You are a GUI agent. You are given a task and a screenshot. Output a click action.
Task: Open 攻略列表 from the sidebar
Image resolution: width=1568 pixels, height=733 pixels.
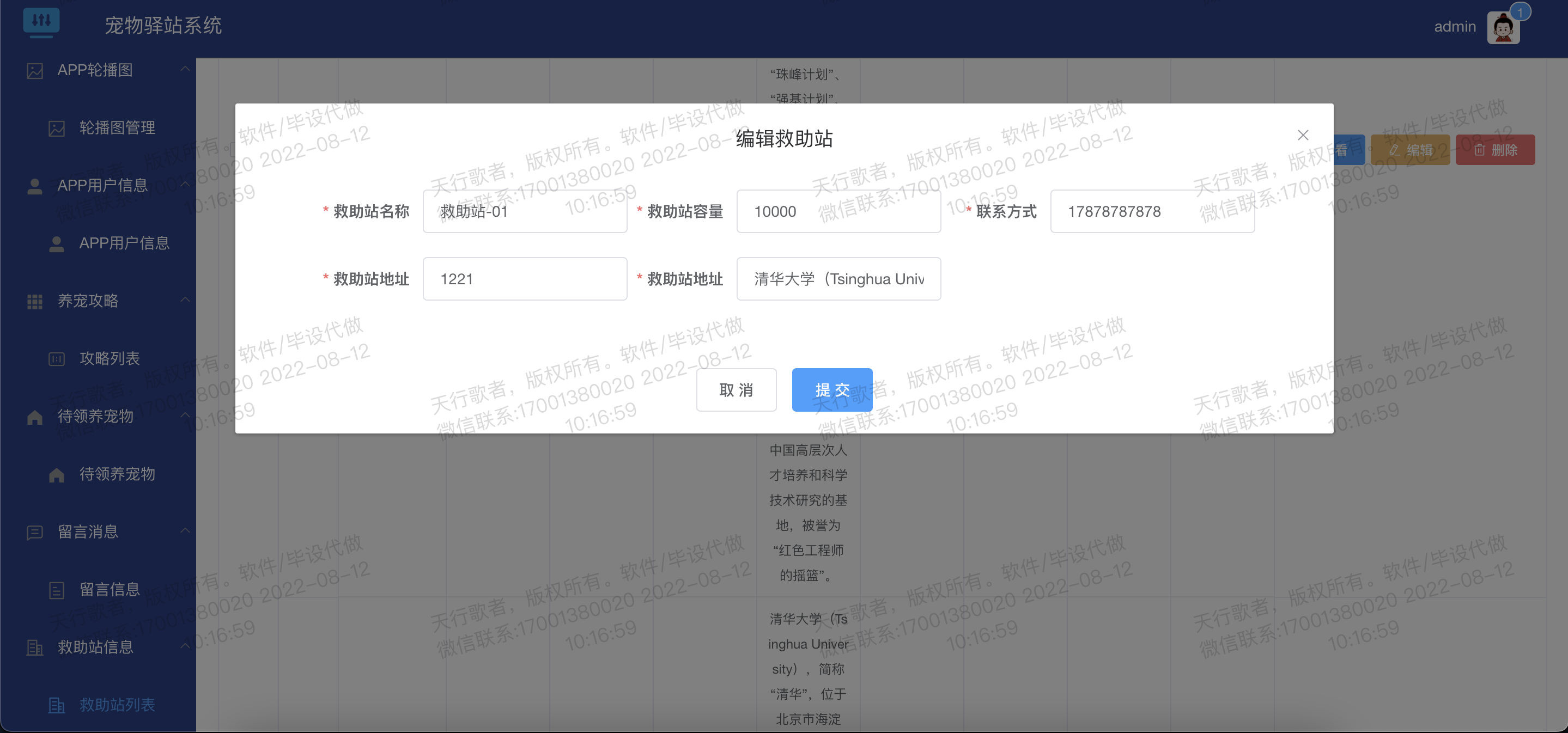click(x=111, y=358)
